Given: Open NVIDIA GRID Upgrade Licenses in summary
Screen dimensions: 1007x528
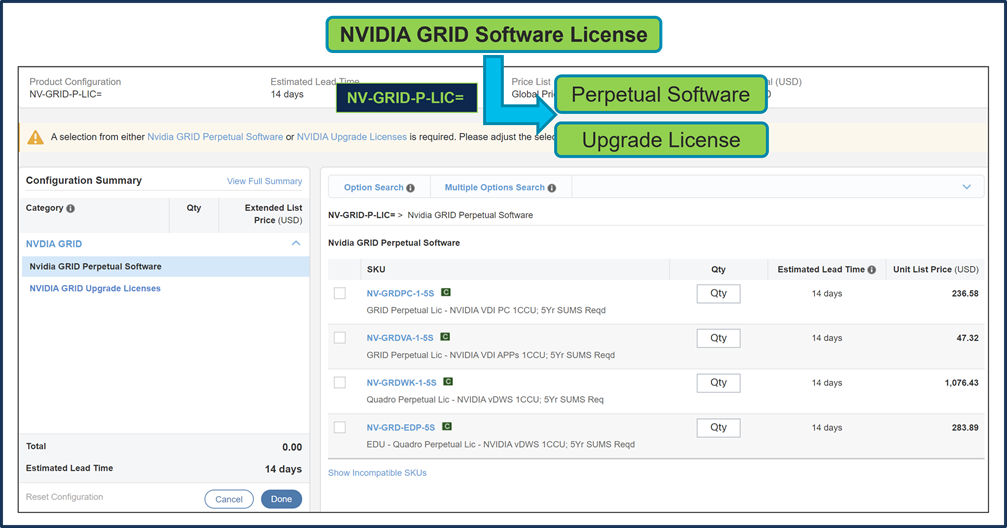Looking at the screenshot, I should click(95, 288).
